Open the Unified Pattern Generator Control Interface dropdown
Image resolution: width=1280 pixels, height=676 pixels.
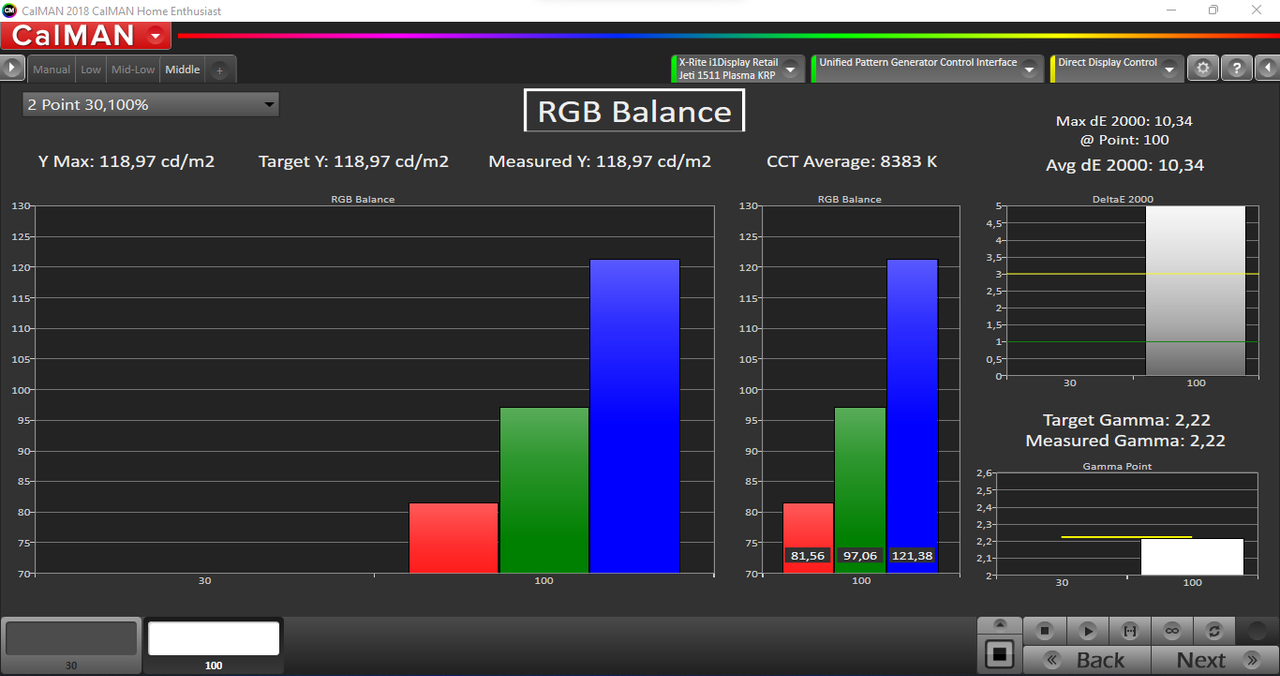tap(928, 68)
